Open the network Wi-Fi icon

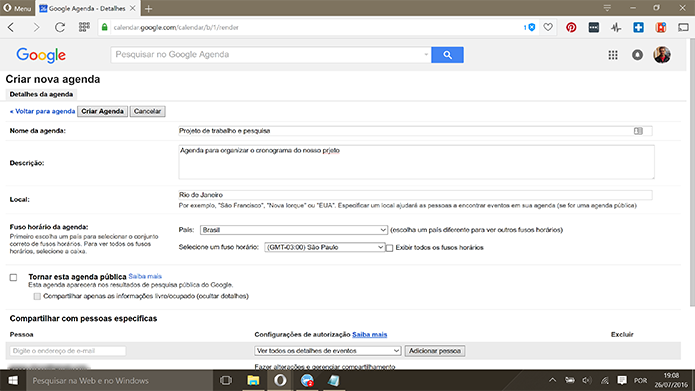605,380
